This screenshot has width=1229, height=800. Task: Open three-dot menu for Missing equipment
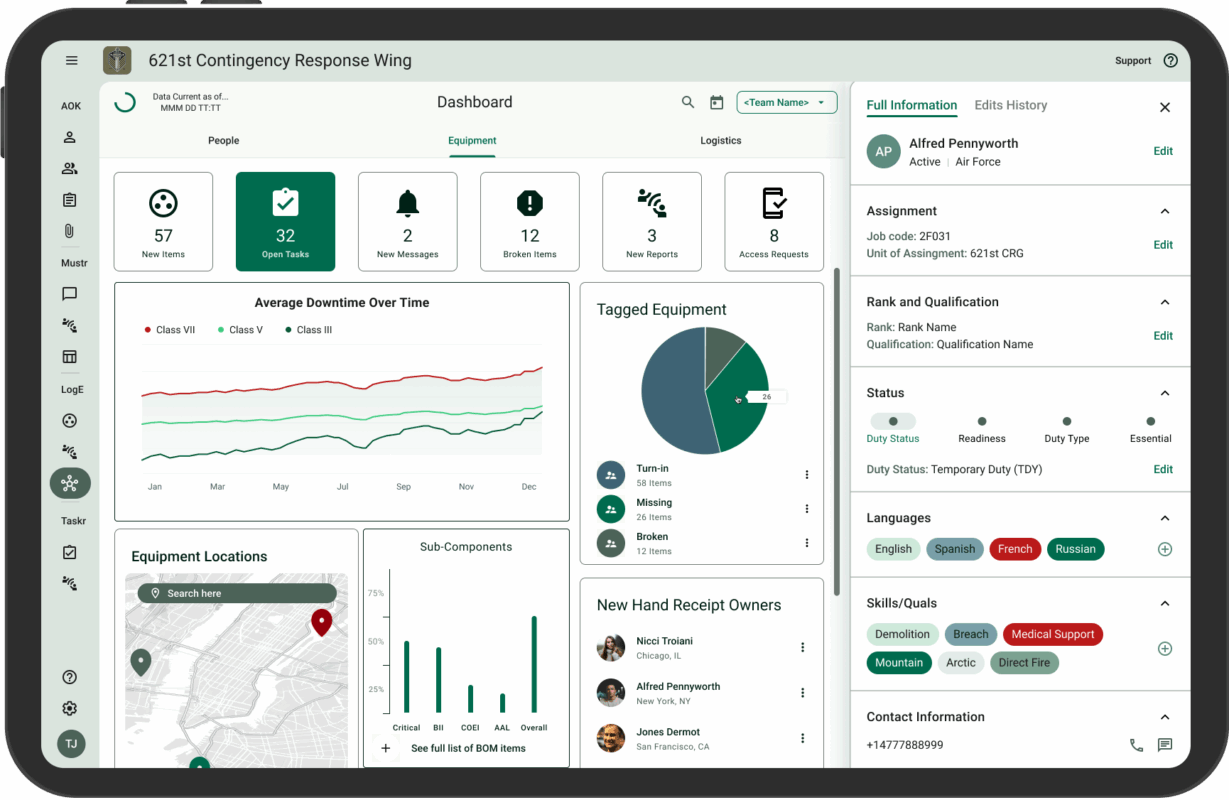tap(807, 509)
